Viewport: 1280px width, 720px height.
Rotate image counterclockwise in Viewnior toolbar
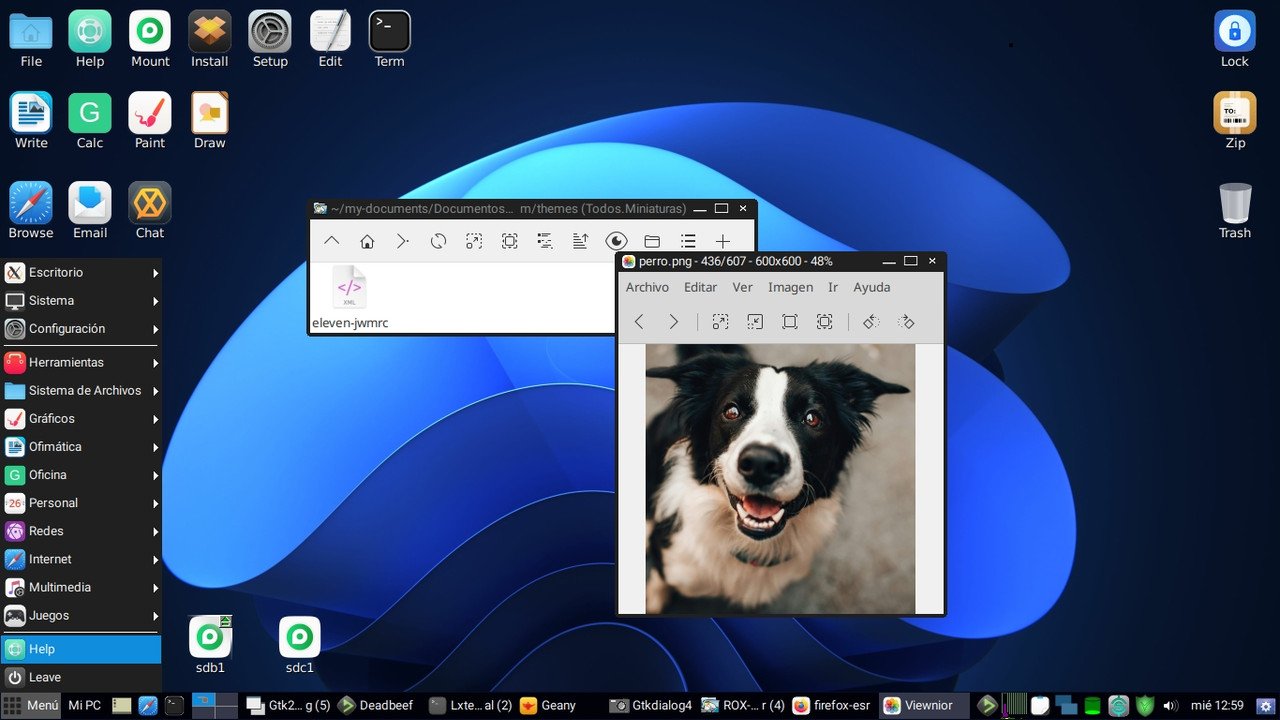pyautogui.click(x=871, y=322)
